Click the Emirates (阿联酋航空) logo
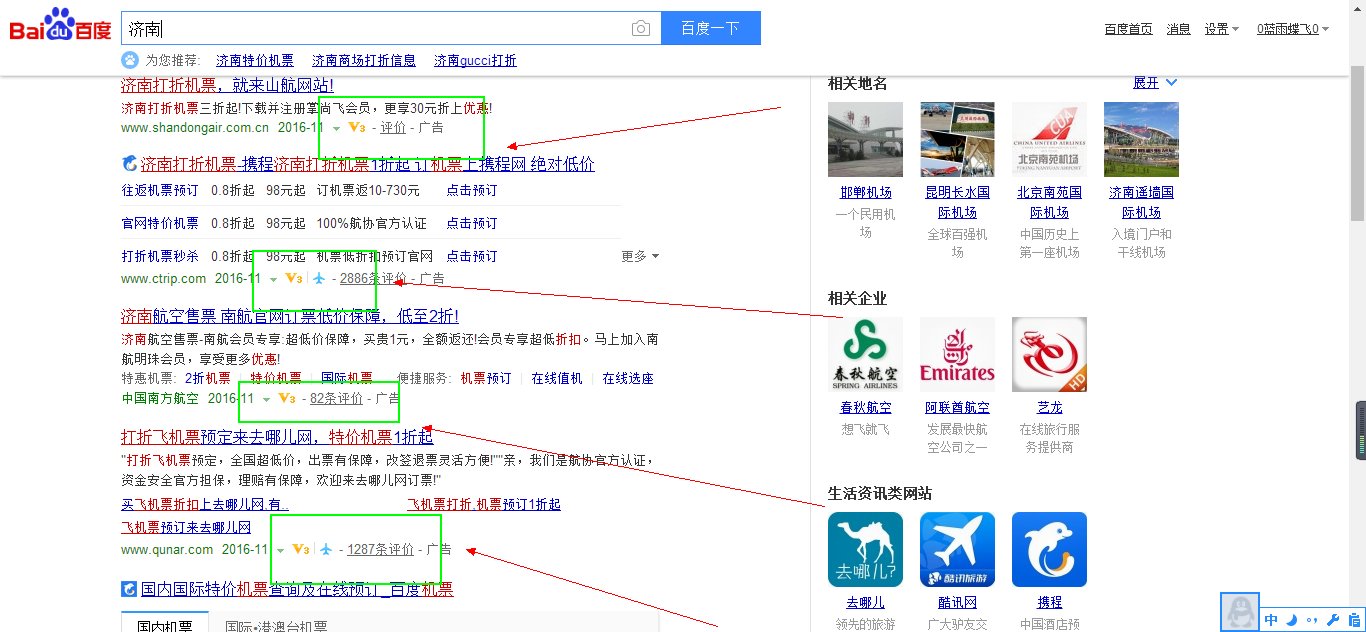 point(956,353)
